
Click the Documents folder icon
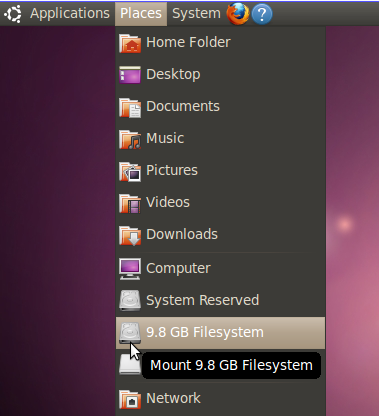(130, 107)
